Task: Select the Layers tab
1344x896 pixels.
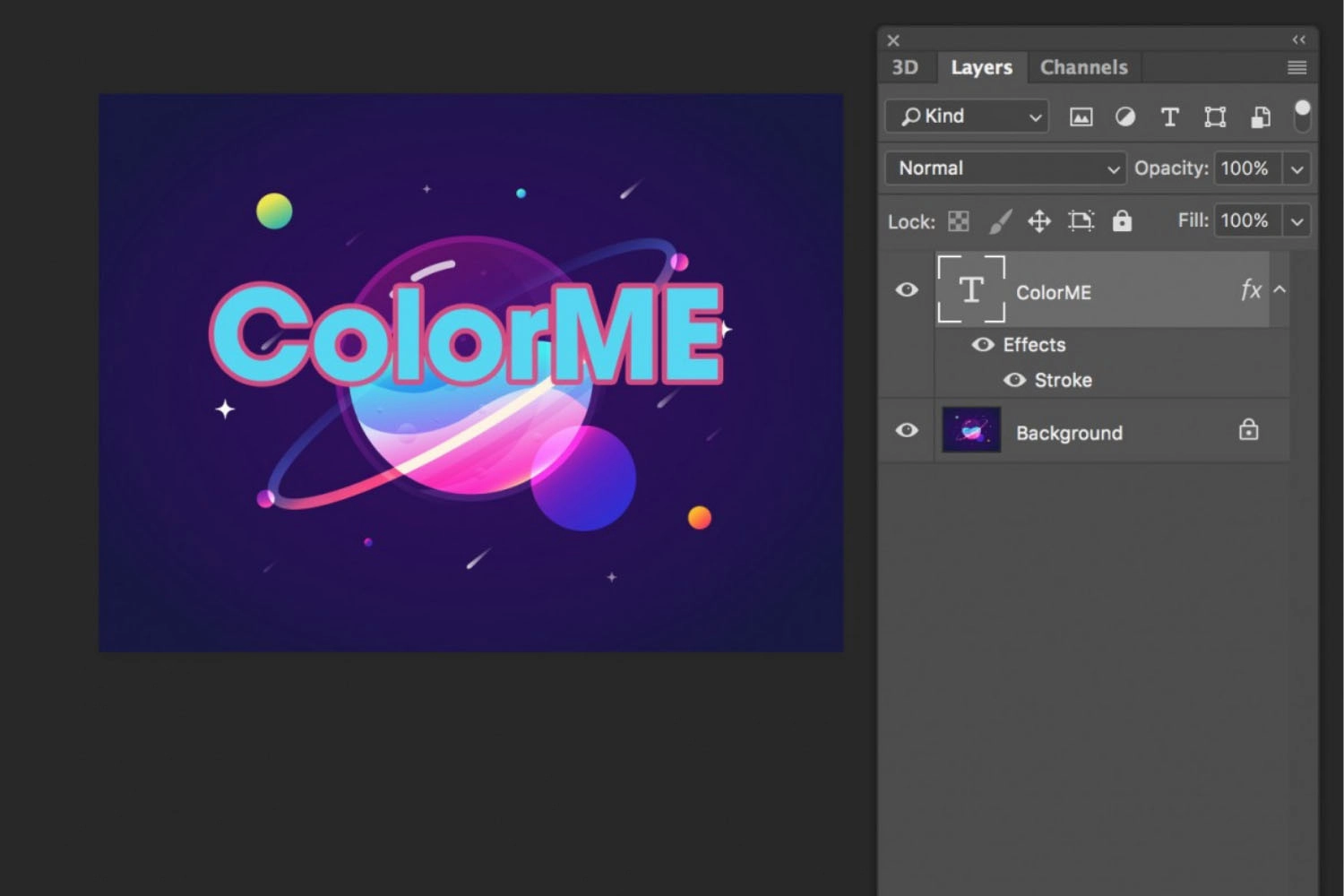Action: tap(981, 67)
